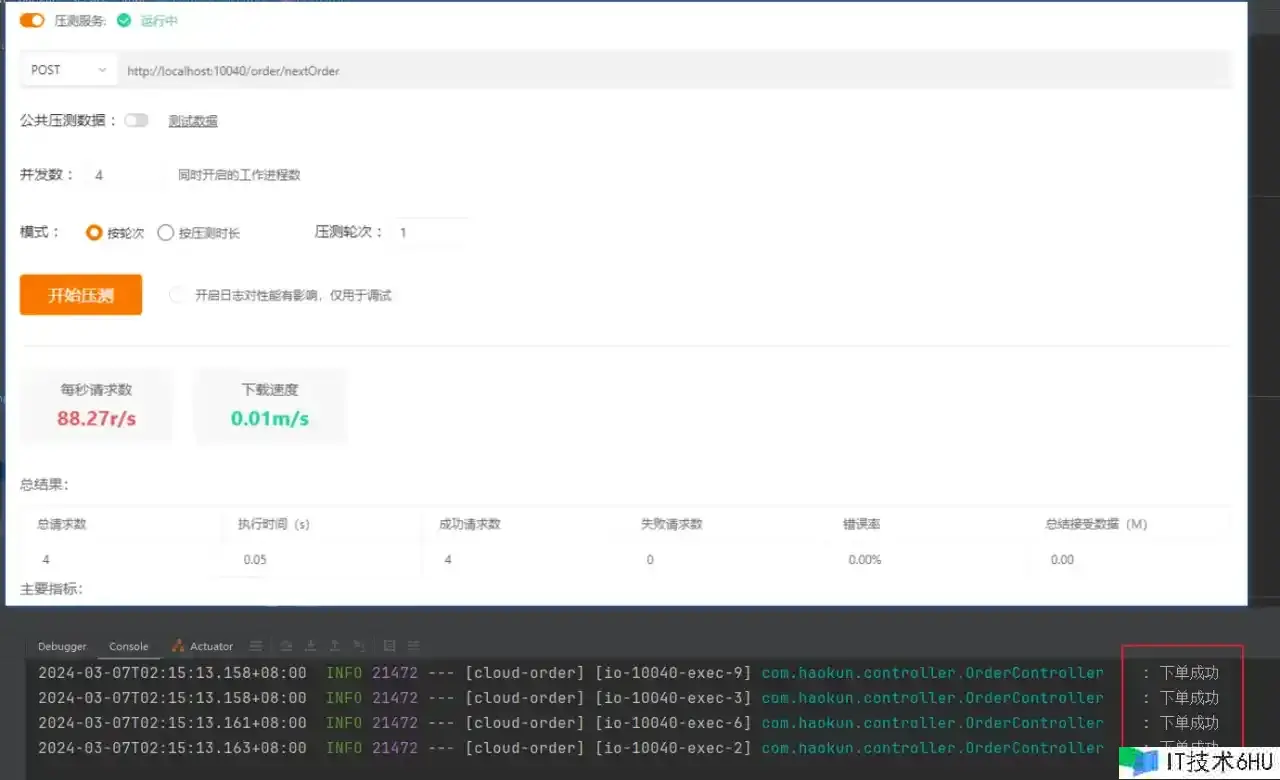Image resolution: width=1280 pixels, height=780 pixels.
Task: Select the 按轮次 mode radio button
Action: point(94,233)
